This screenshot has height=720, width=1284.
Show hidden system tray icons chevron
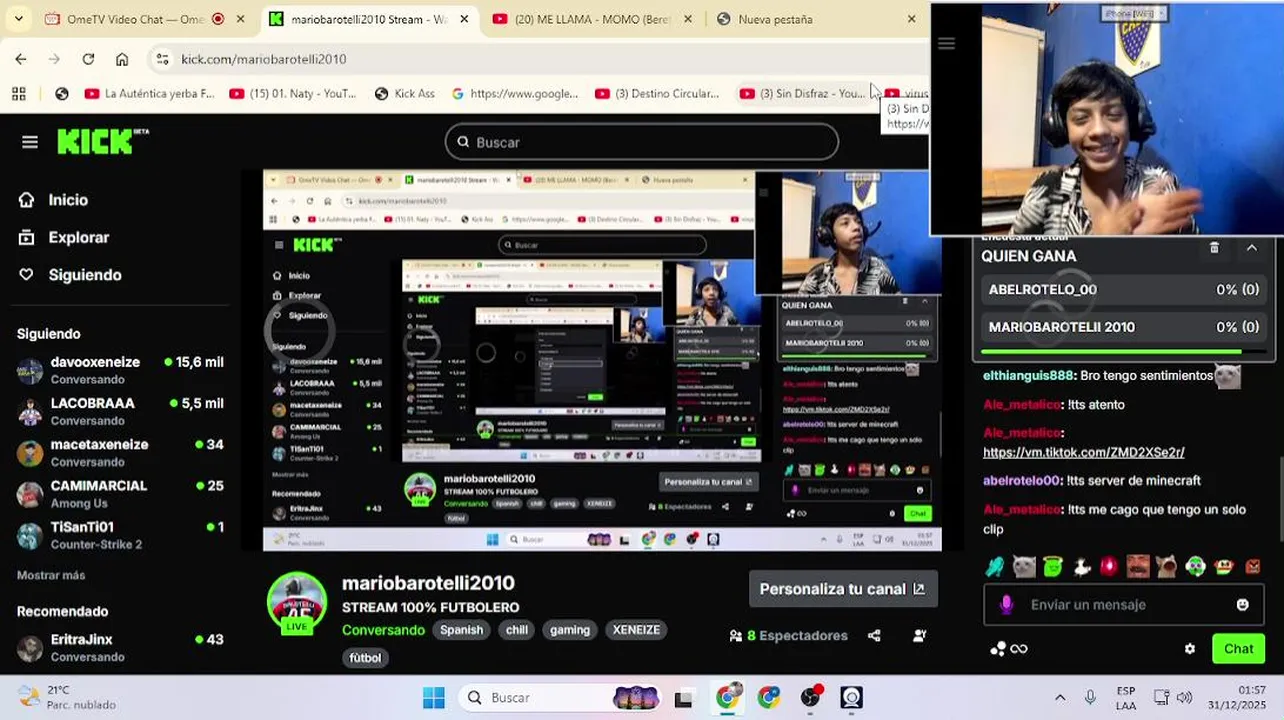coord(1060,697)
